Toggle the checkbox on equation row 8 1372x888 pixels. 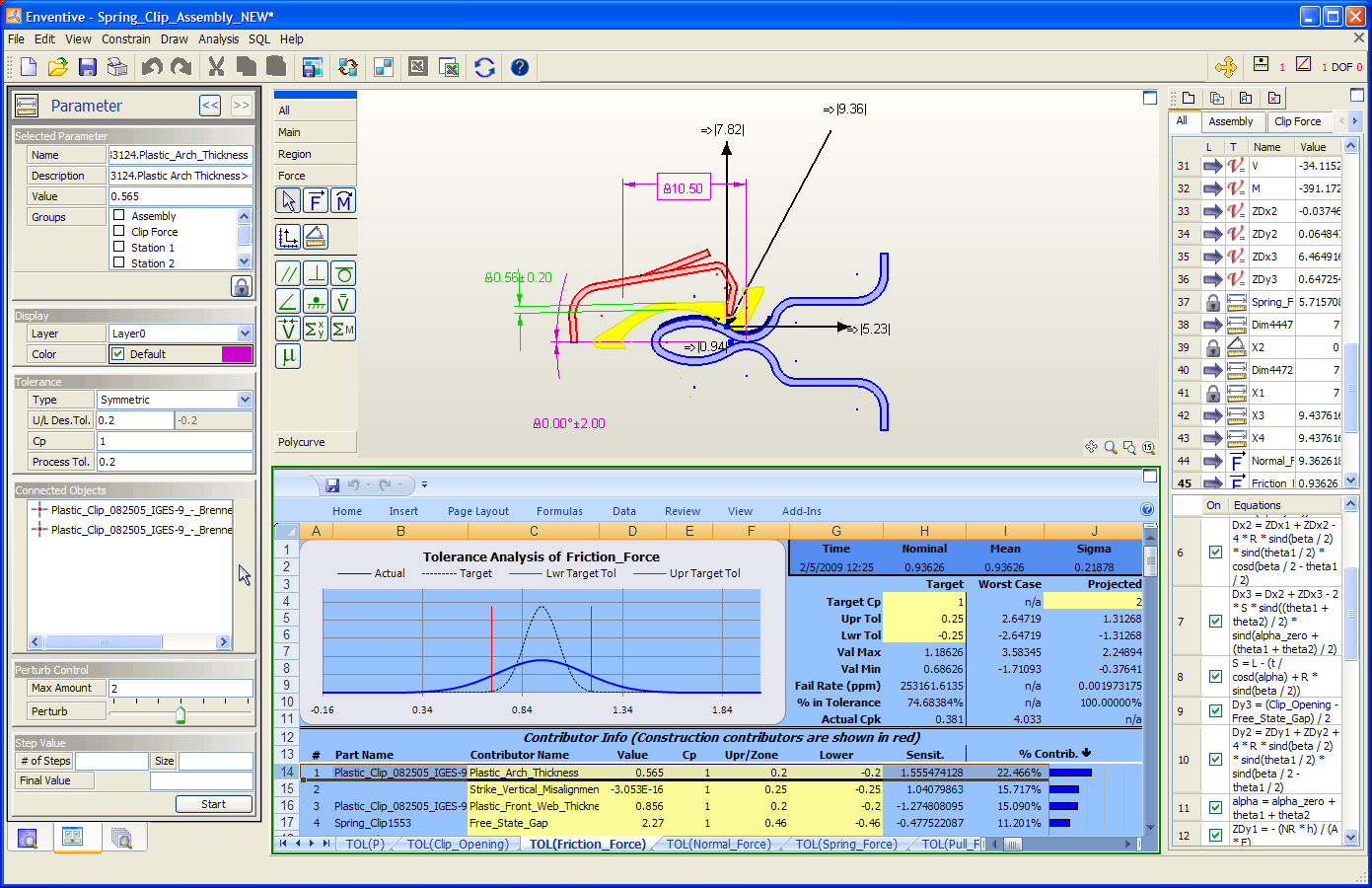[x=1215, y=677]
